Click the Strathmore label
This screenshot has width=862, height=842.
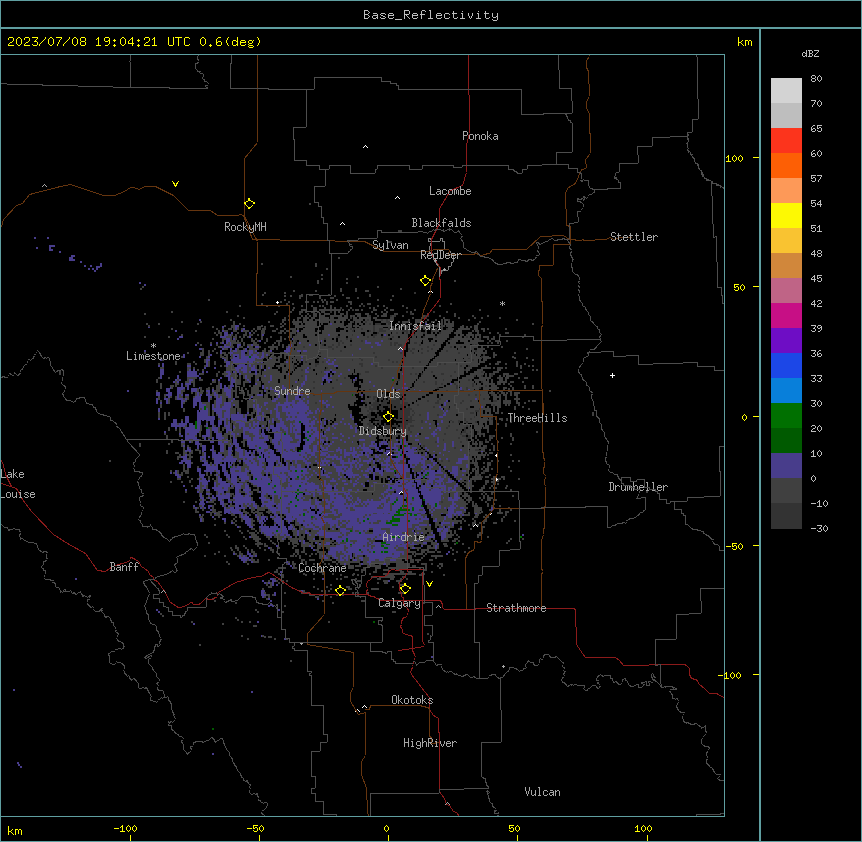(516, 608)
